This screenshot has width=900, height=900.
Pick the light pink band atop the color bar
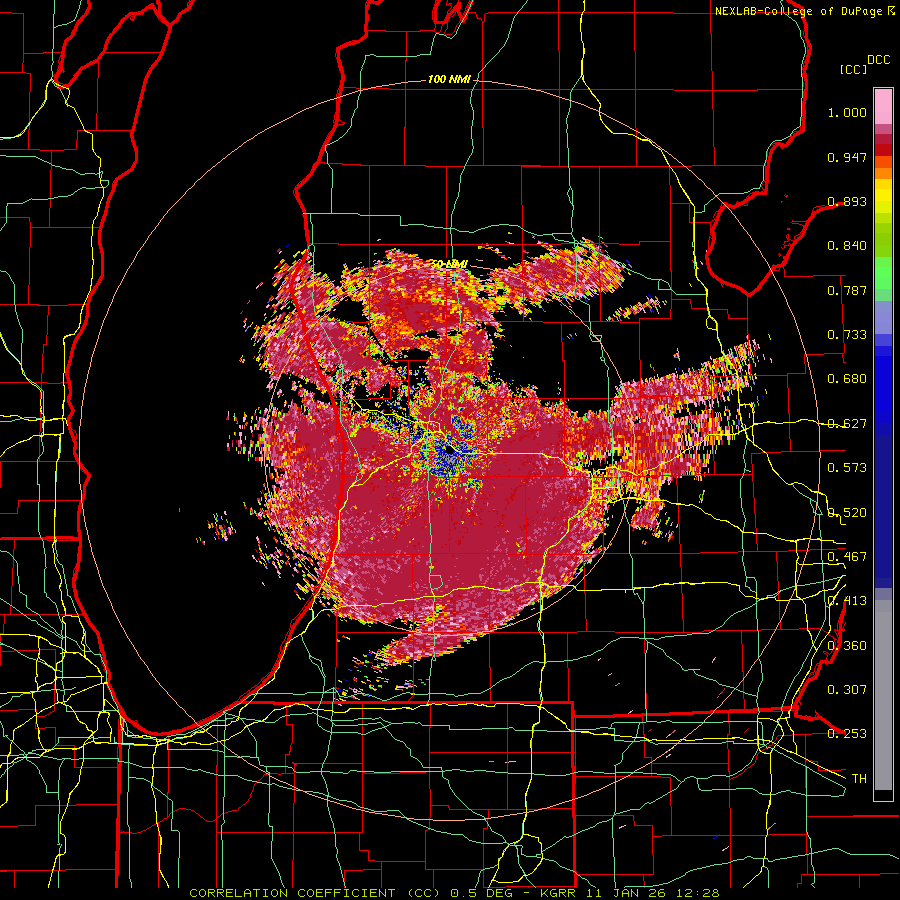(x=883, y=107)
